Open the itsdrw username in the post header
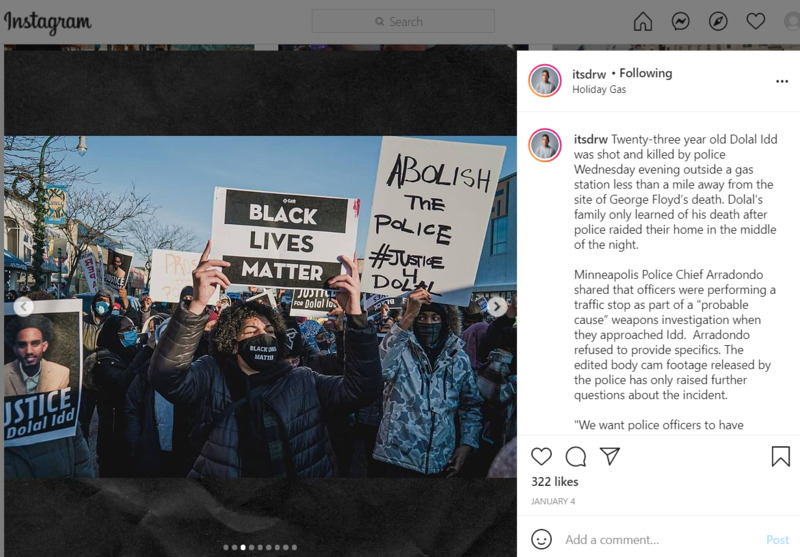The height and width of the screenshot is (557, 800). pyautogui.click(x=589, y=74)
